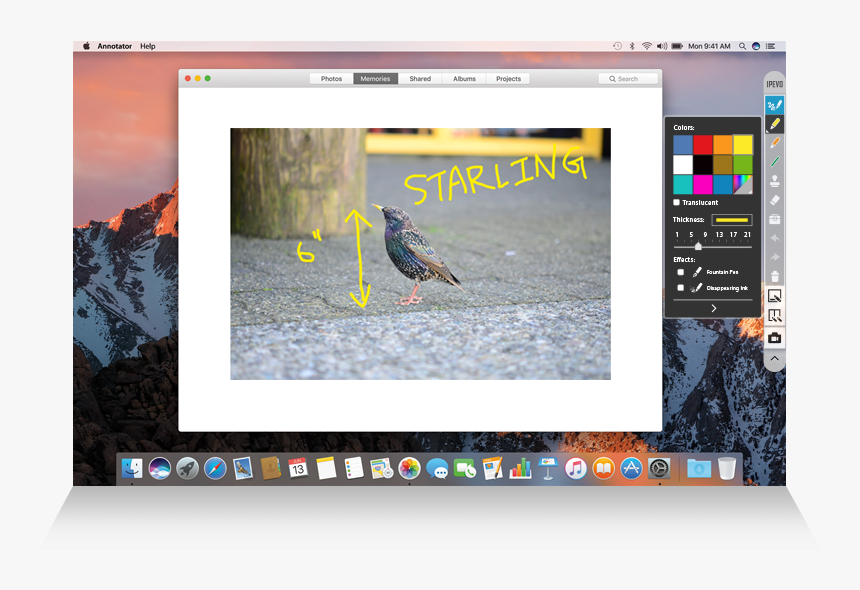Image resolution: width=860 pixels, height=590 pixels.
Task: Pick the green color swatch
Action: tap(743, 164)
